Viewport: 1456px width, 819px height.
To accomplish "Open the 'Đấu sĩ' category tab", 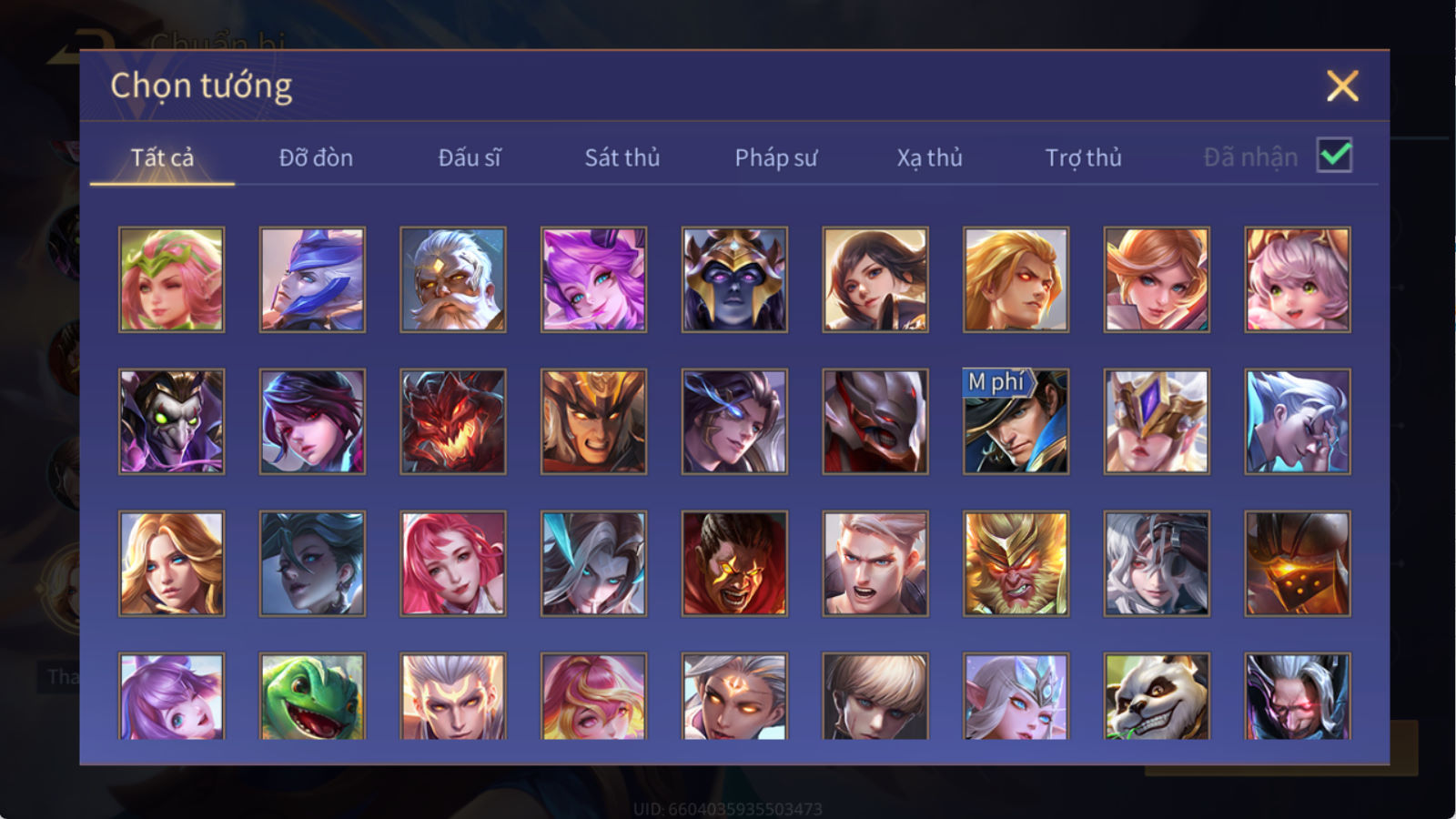I will click(x=470, y=157).
